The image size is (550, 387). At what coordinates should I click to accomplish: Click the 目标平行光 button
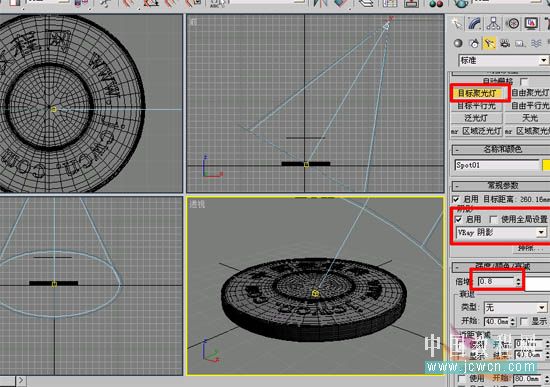tap(477, 105)
